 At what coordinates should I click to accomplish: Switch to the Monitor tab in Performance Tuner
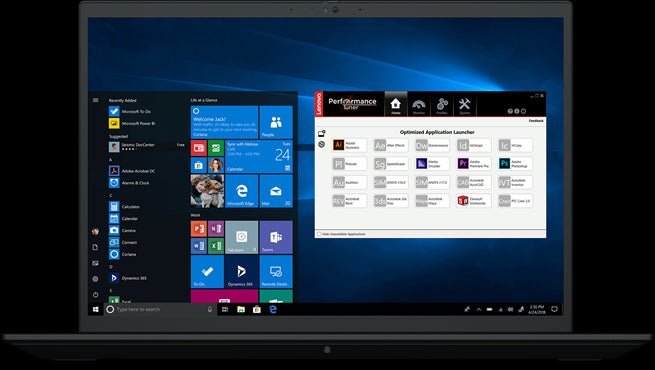[419, 105]
